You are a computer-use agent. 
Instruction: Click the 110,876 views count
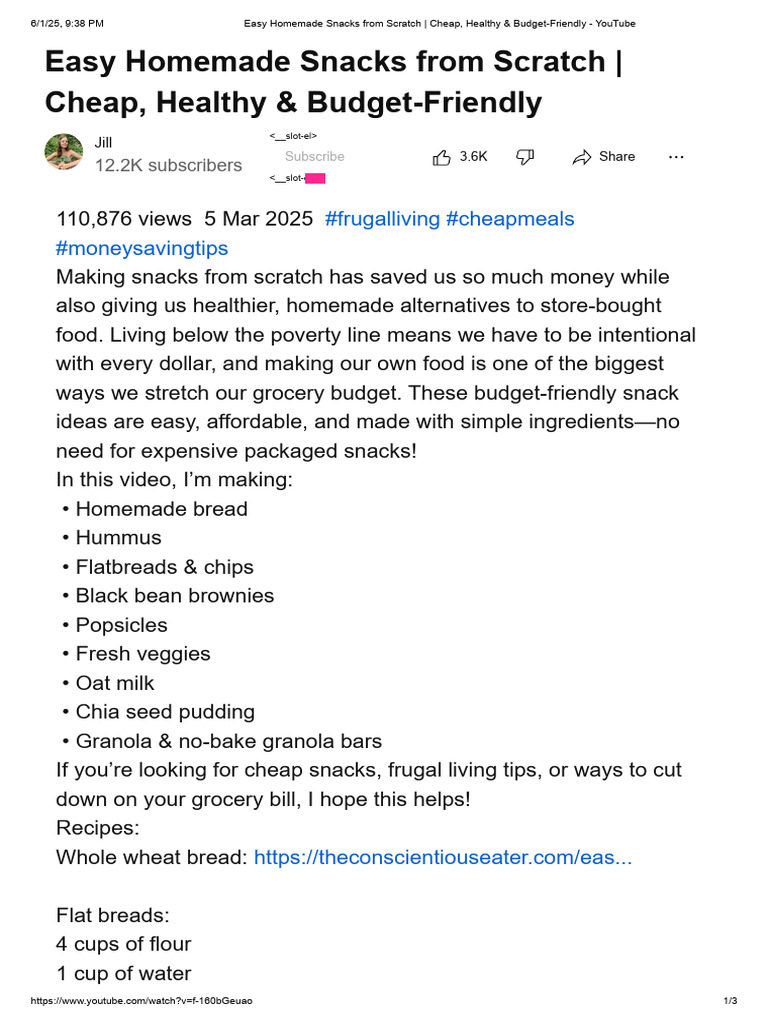click(123, 219)
